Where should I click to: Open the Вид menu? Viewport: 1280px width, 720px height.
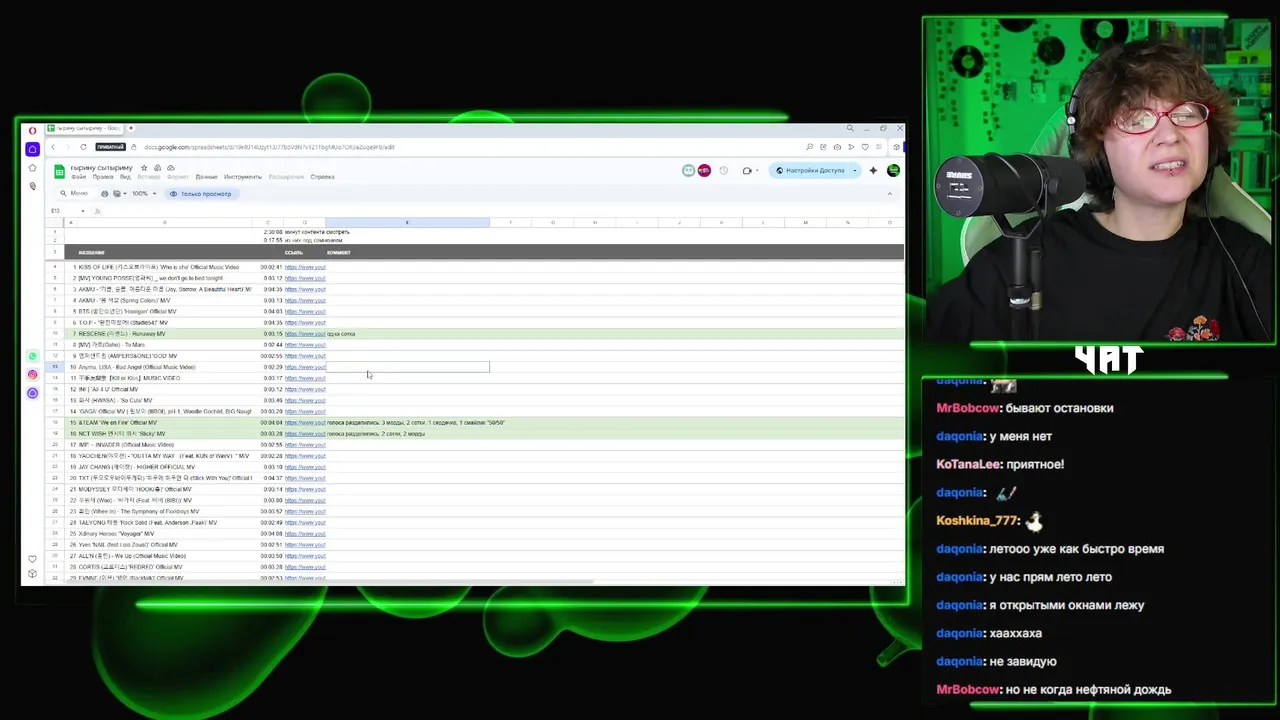(127, 177)
